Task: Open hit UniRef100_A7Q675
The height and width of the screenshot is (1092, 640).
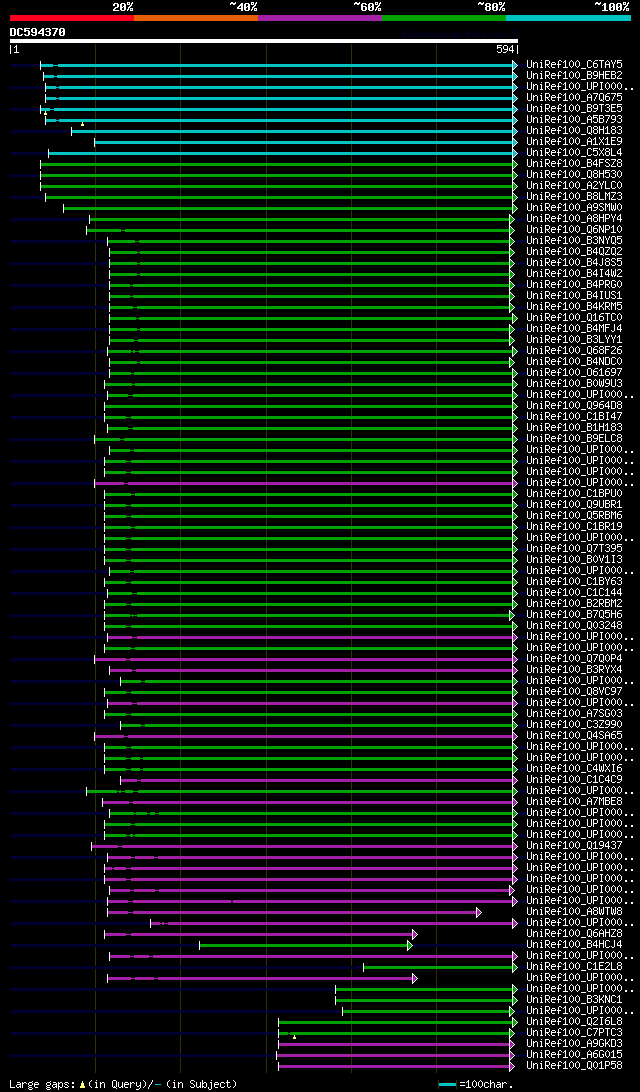Action: 575,98
